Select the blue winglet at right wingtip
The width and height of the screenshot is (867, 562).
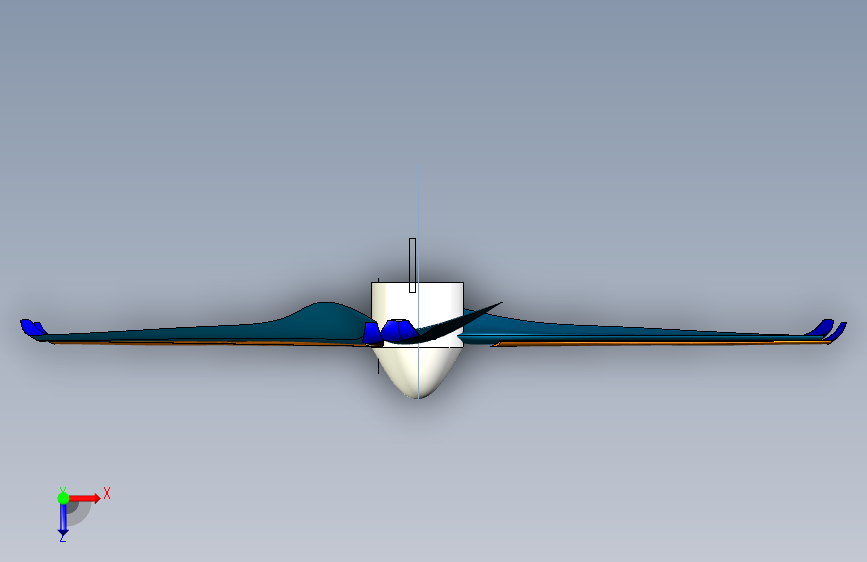(828, 329)
